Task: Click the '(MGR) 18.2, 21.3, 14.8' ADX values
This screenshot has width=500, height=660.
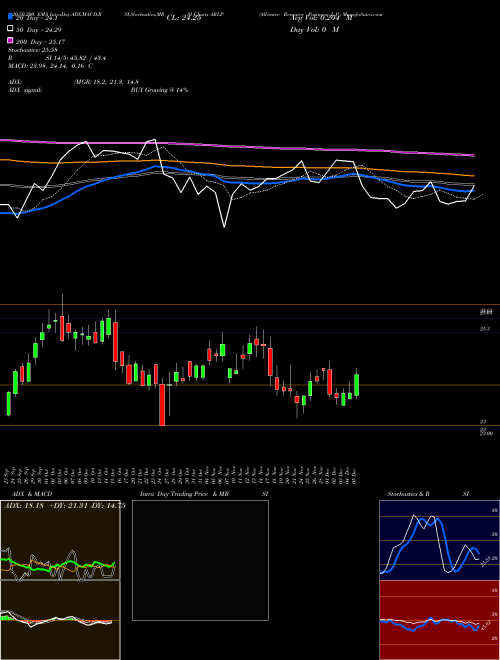Action: click(x=106, y=82)
